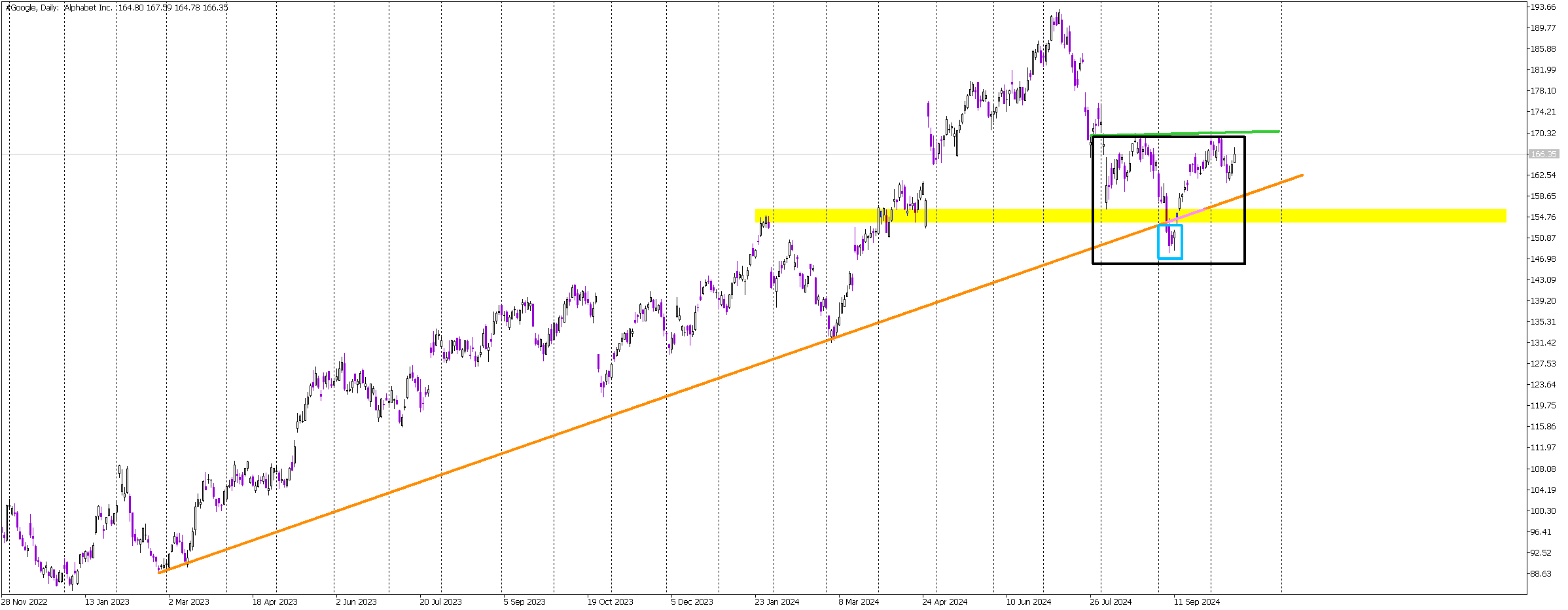Click the OHLC values '164.80 167.59 164.78 166.35'
This screenshot has width=1568, height=610.
point(173,8)
